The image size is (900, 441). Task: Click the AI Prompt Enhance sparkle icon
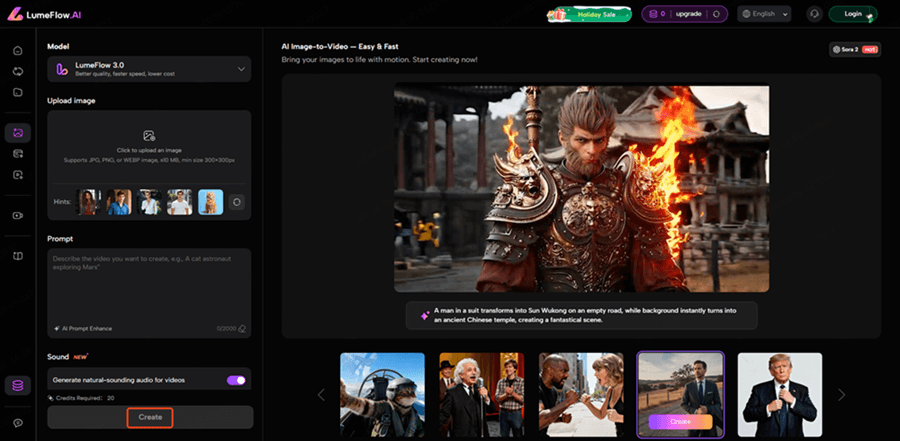point(57,328)
